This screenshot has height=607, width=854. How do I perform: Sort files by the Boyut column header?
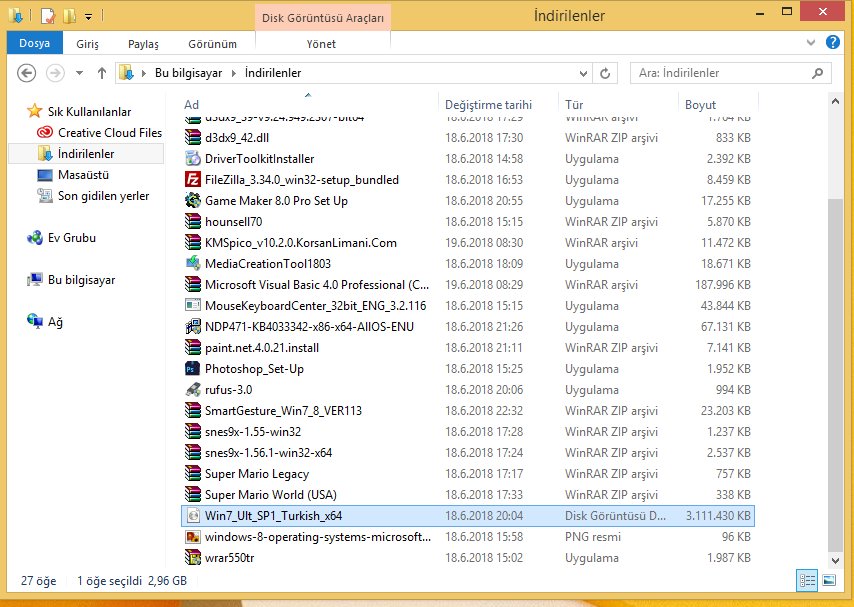pos(700,105)
